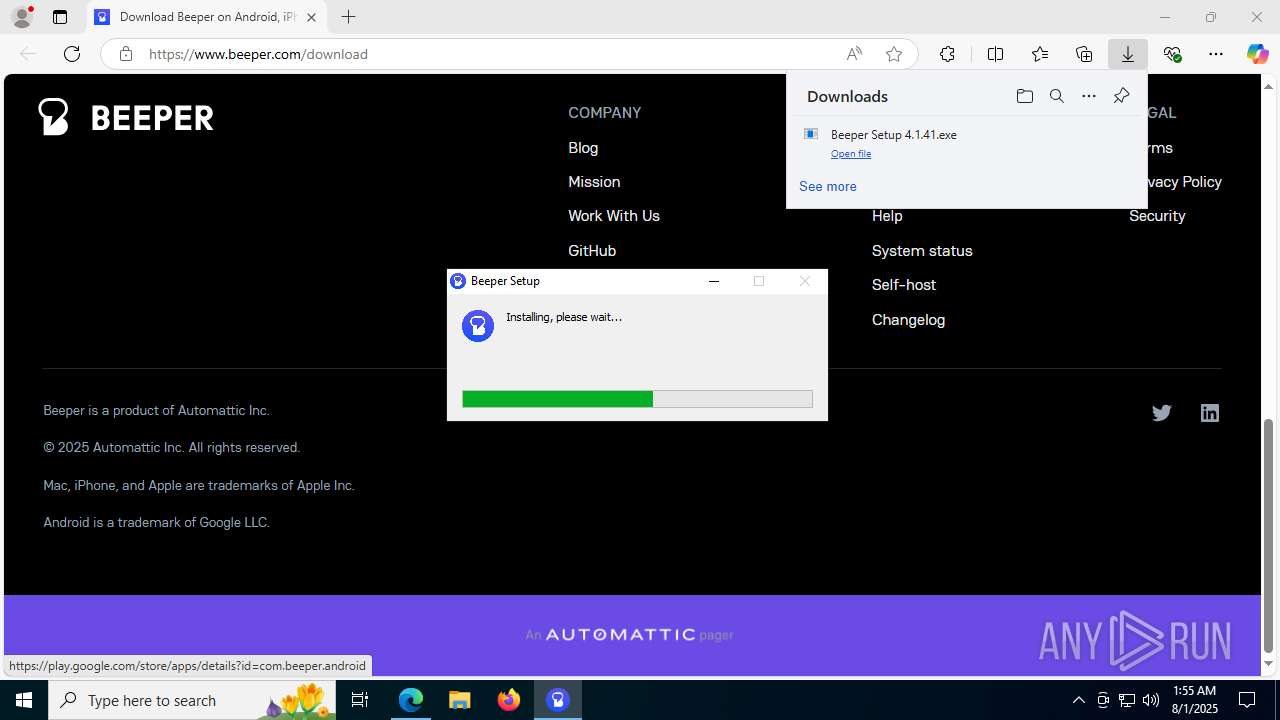The width and height of the screenshot is (1280, 720).
Task: Click Open file under Beeper Setup download
Action: 851,154
